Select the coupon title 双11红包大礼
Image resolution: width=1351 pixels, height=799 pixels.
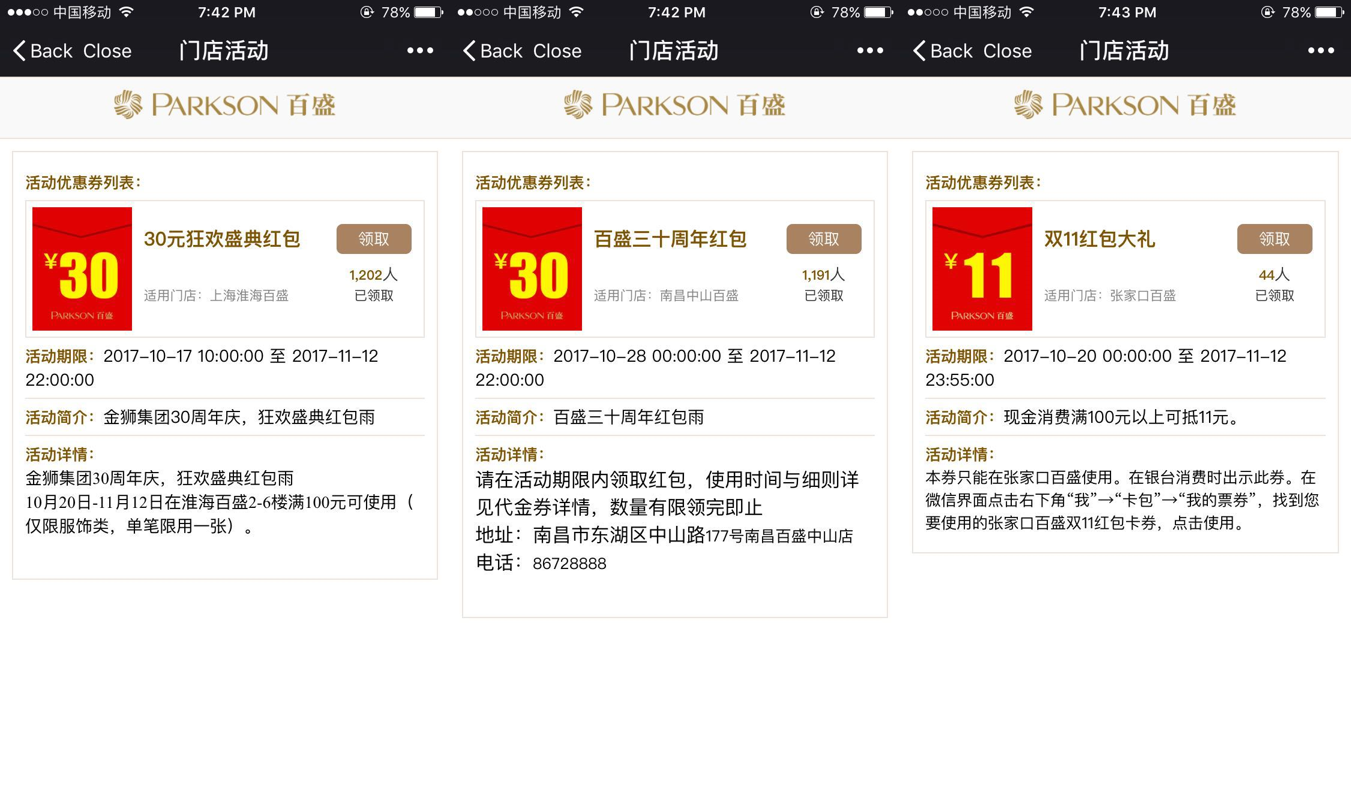(1099, 239)
